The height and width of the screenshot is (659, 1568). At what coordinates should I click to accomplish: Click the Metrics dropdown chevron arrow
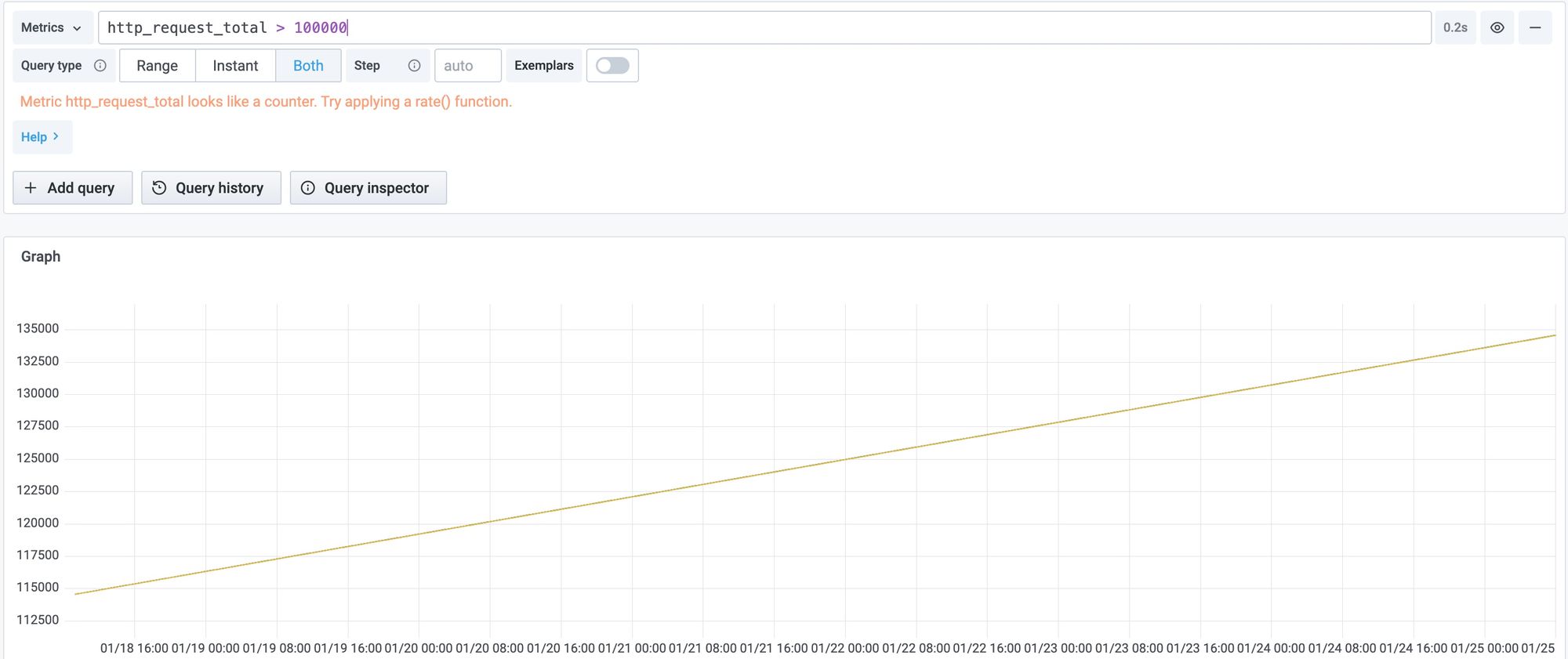[x=77, y=28]
